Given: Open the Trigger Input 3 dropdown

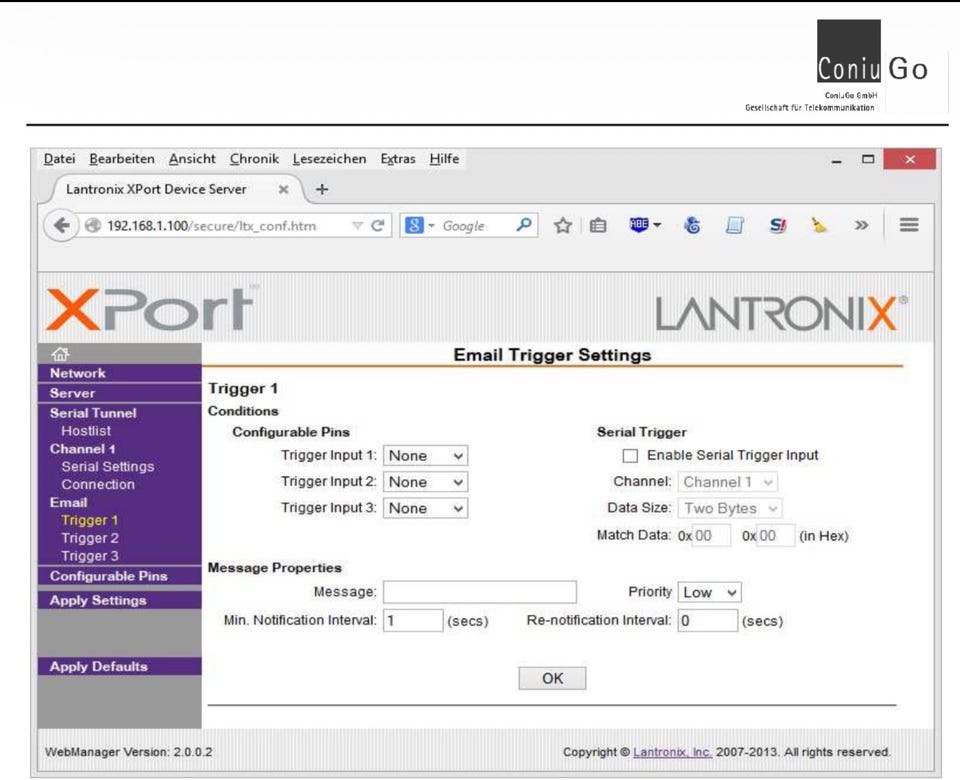Looking at the screenshot, I should coord(426,508).
